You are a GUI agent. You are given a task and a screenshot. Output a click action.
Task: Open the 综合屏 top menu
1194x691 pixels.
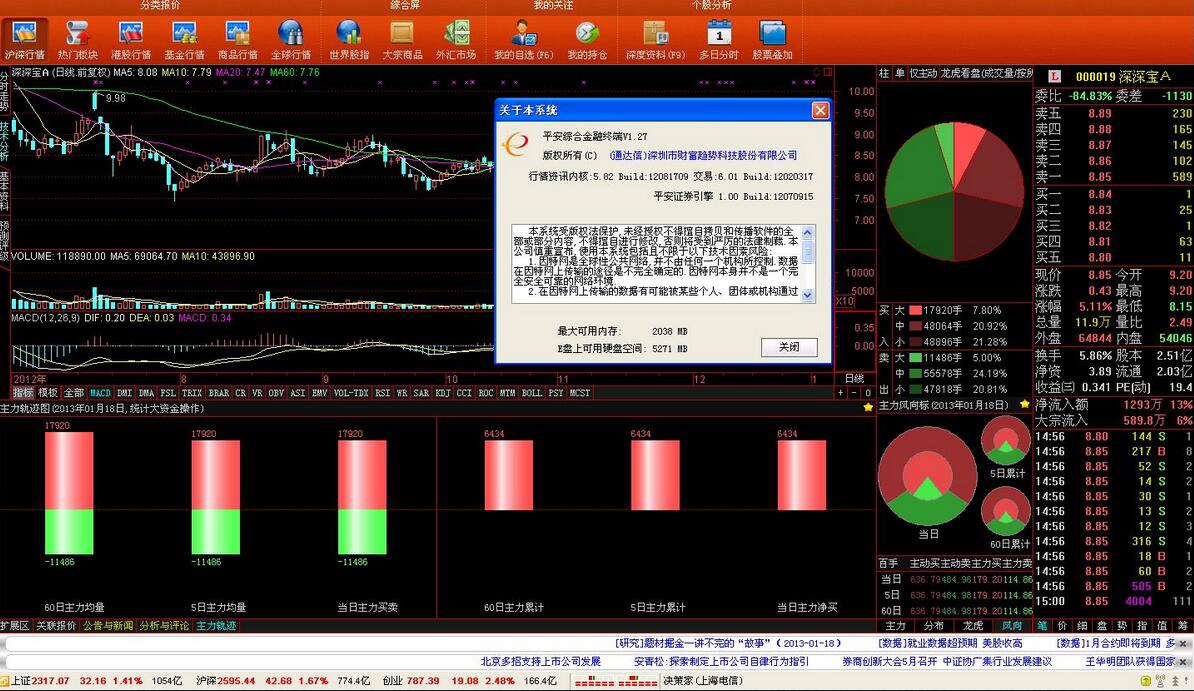(405, 5)
